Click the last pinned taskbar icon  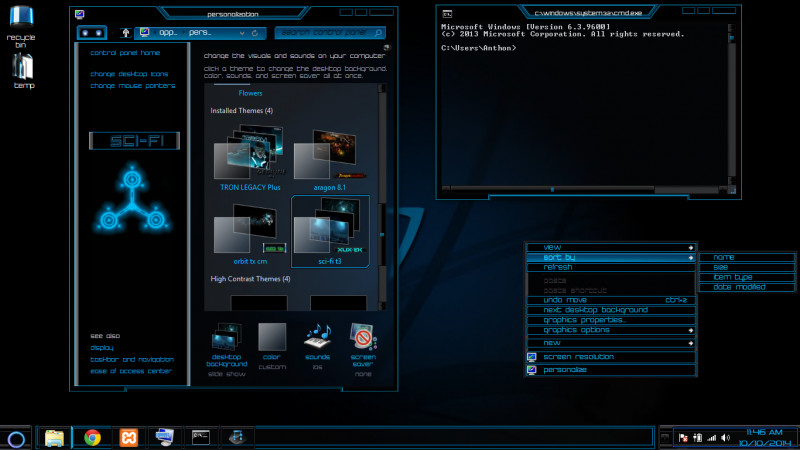pyautogui.click(x=237, y=437)
